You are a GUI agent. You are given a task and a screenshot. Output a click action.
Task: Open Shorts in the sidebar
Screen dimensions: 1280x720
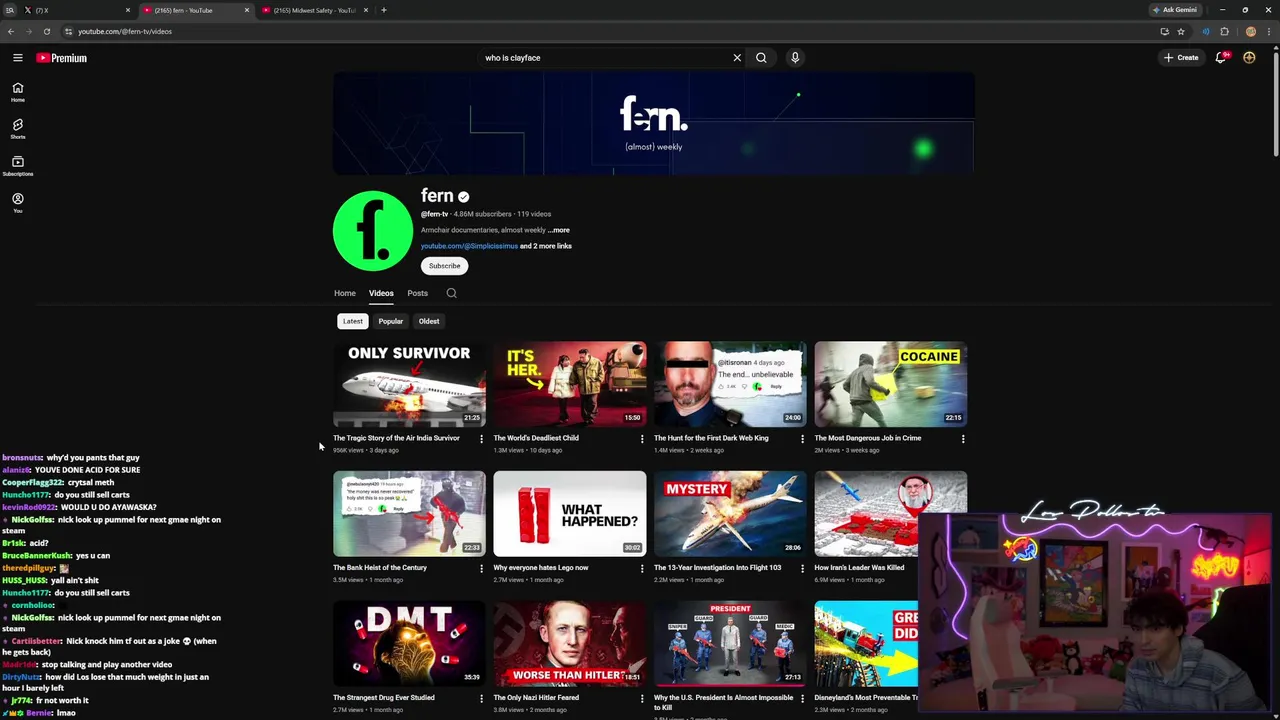click(17, 129)
